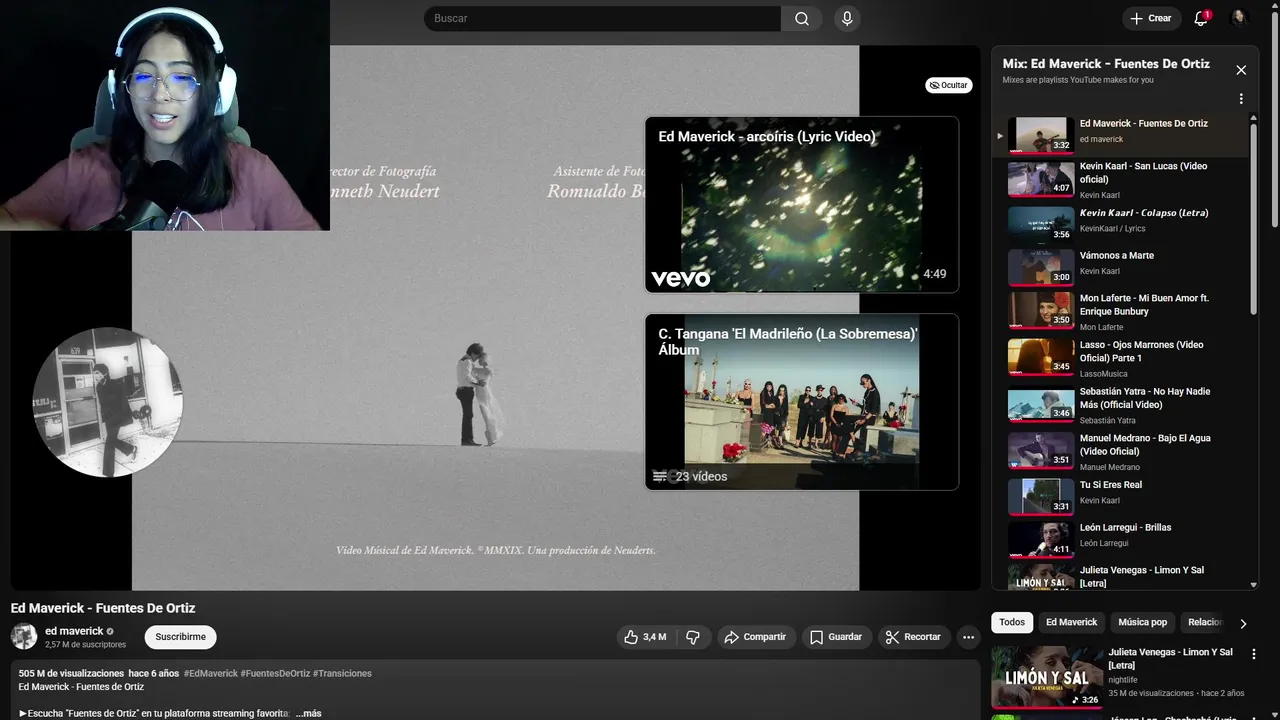Start voice search with the microphone icon
Image resolution: width=1280 pixels, height=720 pixels.
pos(847,18)
